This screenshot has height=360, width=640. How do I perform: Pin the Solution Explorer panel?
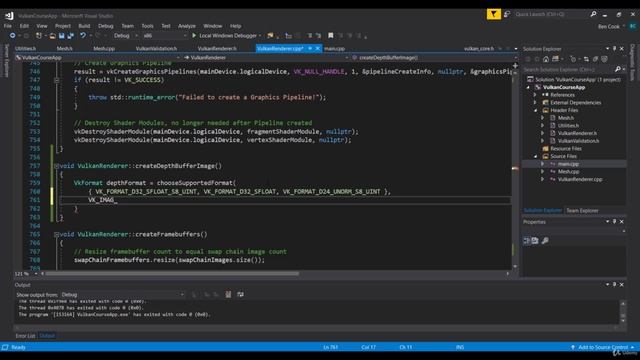click(x=614, y=49)
